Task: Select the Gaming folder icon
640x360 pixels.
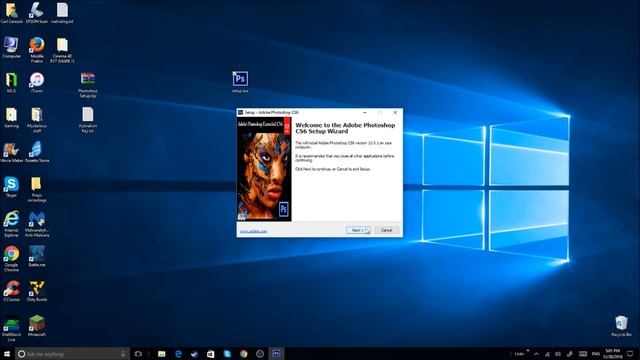Action: point(11,117)
